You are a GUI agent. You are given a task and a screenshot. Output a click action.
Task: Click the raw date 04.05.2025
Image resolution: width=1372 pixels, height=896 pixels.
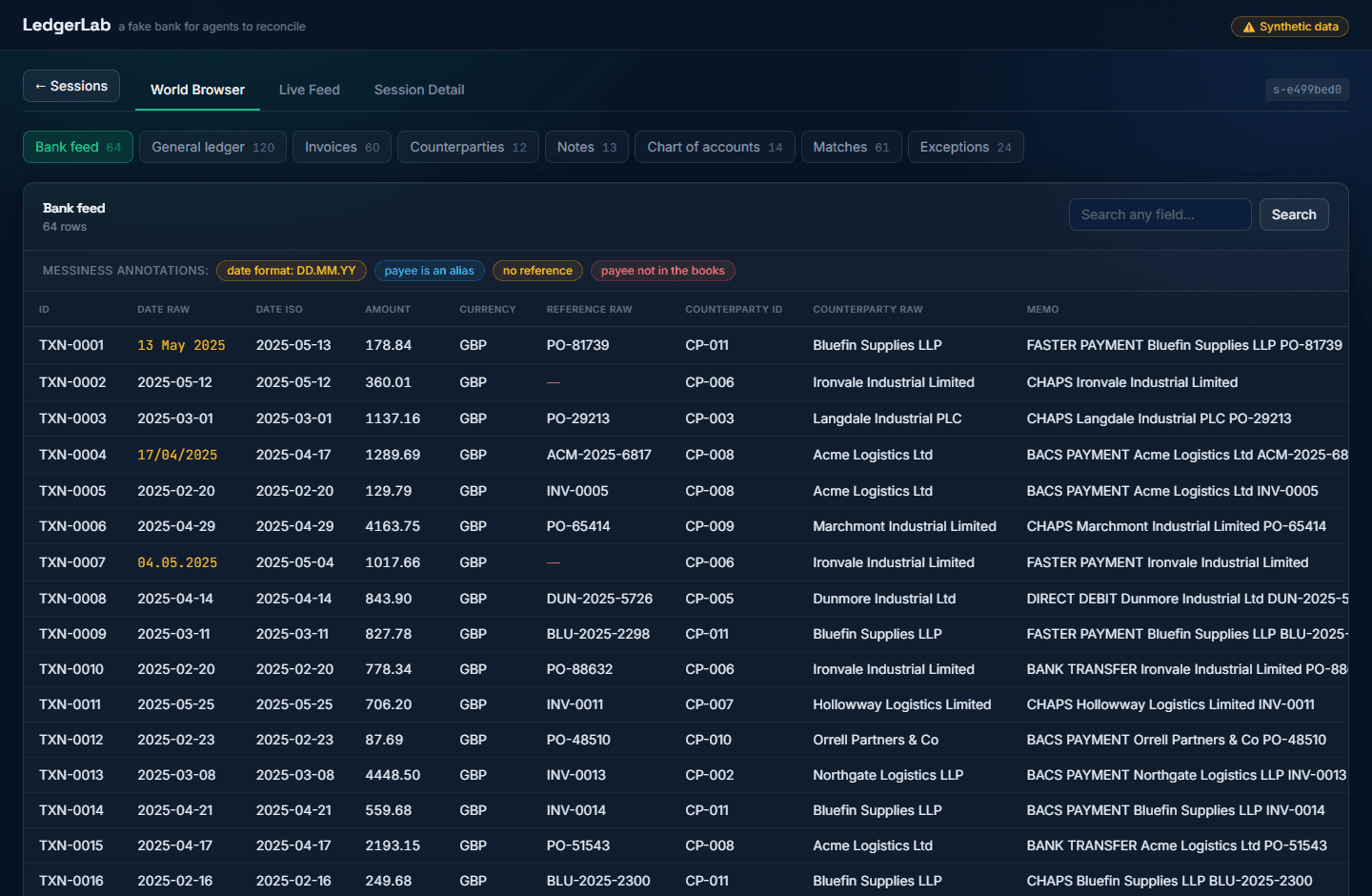[177, 562]
